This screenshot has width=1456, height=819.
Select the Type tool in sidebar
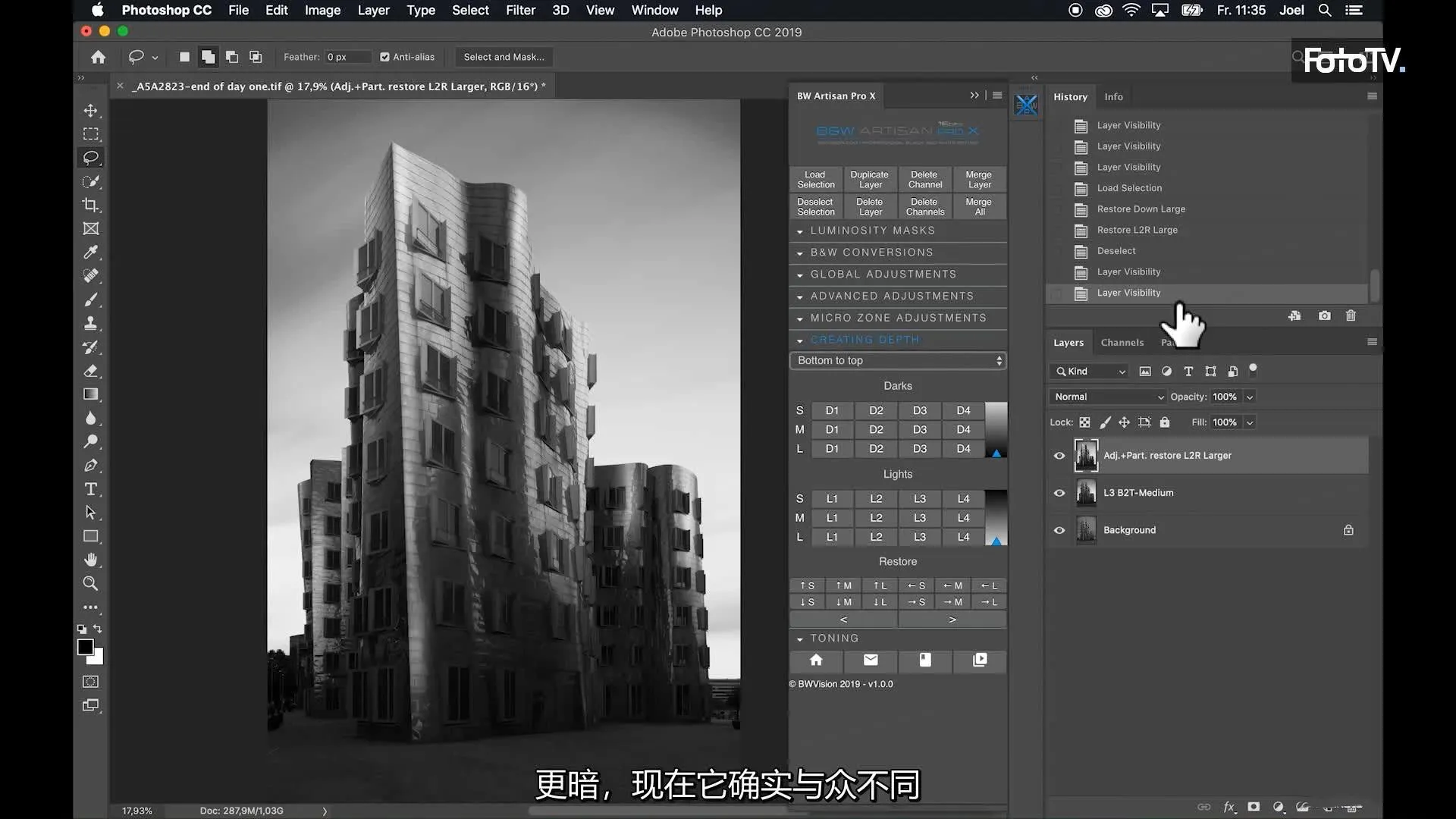click(x=90, y=489)
